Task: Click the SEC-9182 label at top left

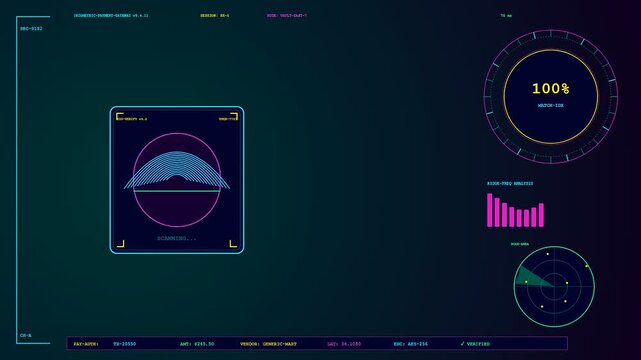Action: [x=31, y=29]
